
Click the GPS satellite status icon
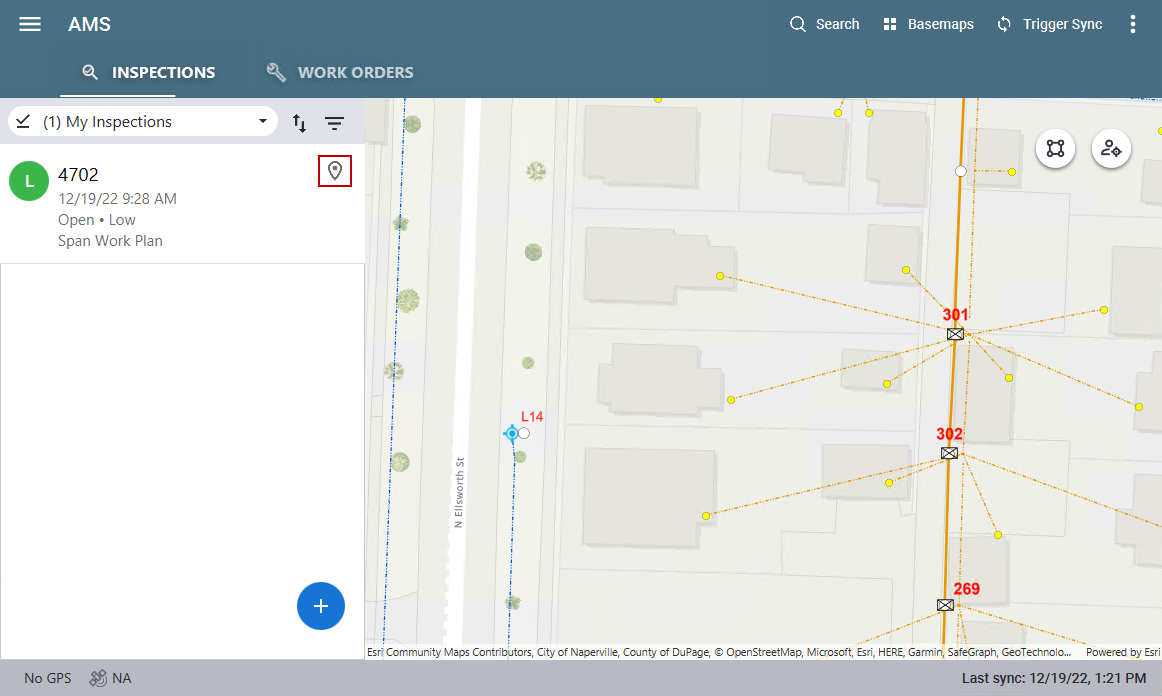(98, 678)
